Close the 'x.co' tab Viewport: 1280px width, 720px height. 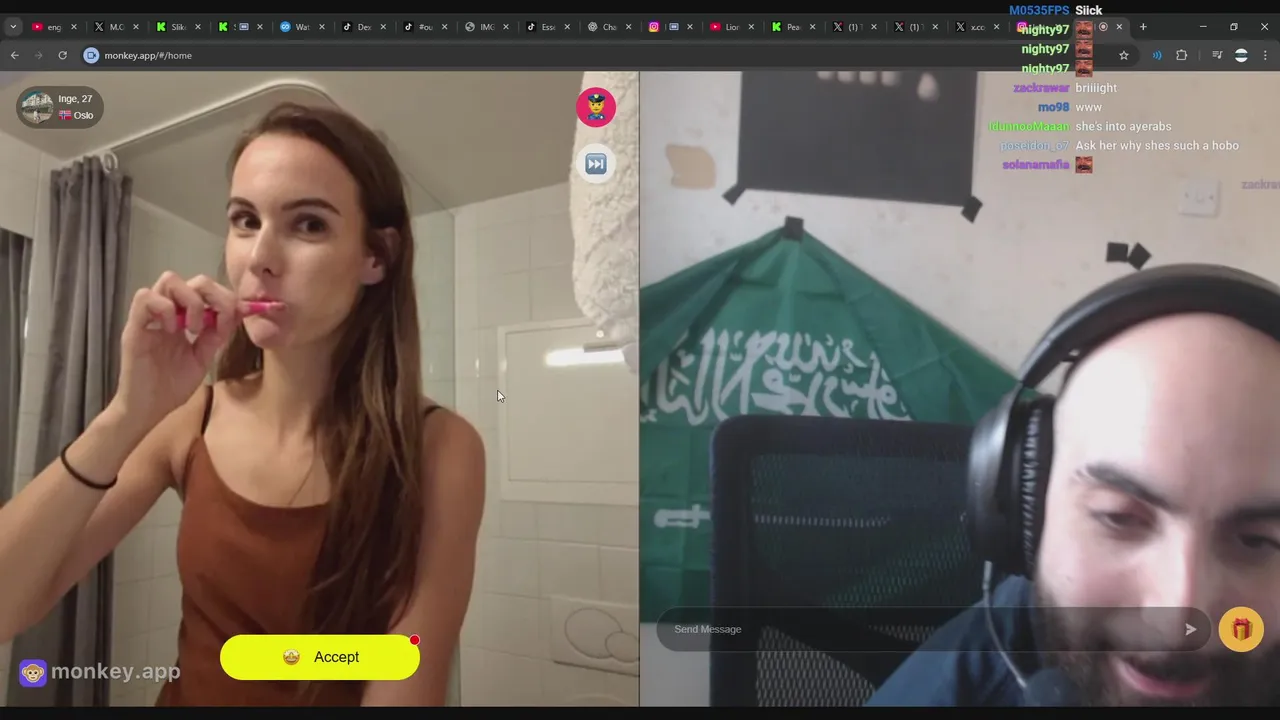pos(998,27)
